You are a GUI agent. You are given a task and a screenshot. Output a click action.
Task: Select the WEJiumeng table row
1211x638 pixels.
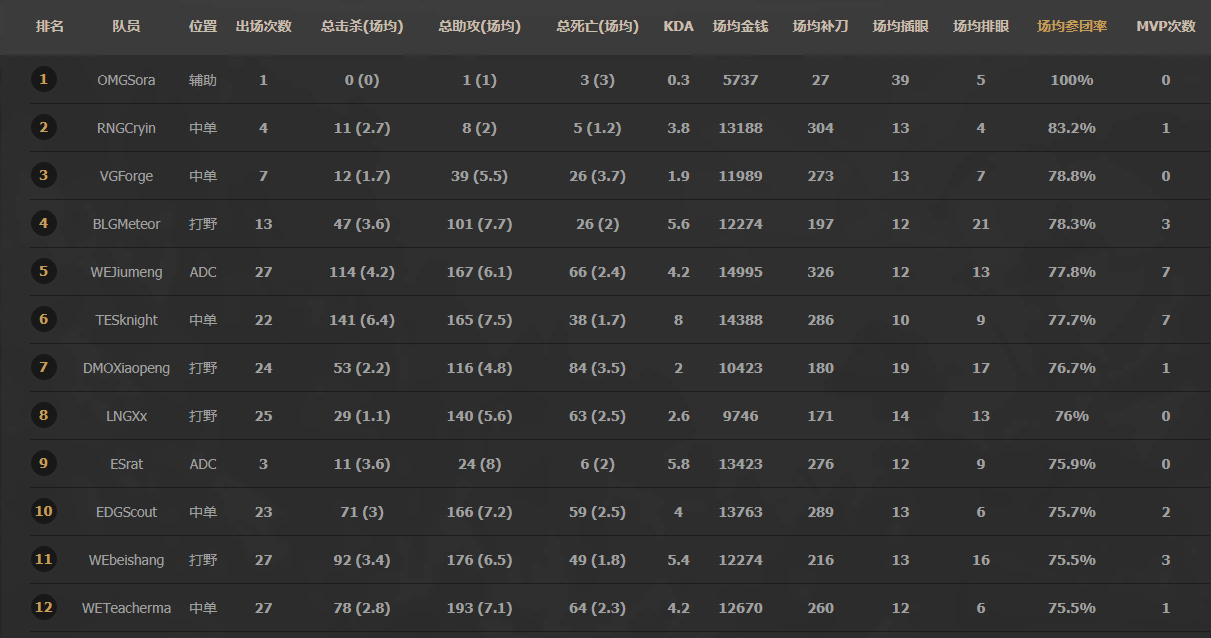[x=616, y=272]
